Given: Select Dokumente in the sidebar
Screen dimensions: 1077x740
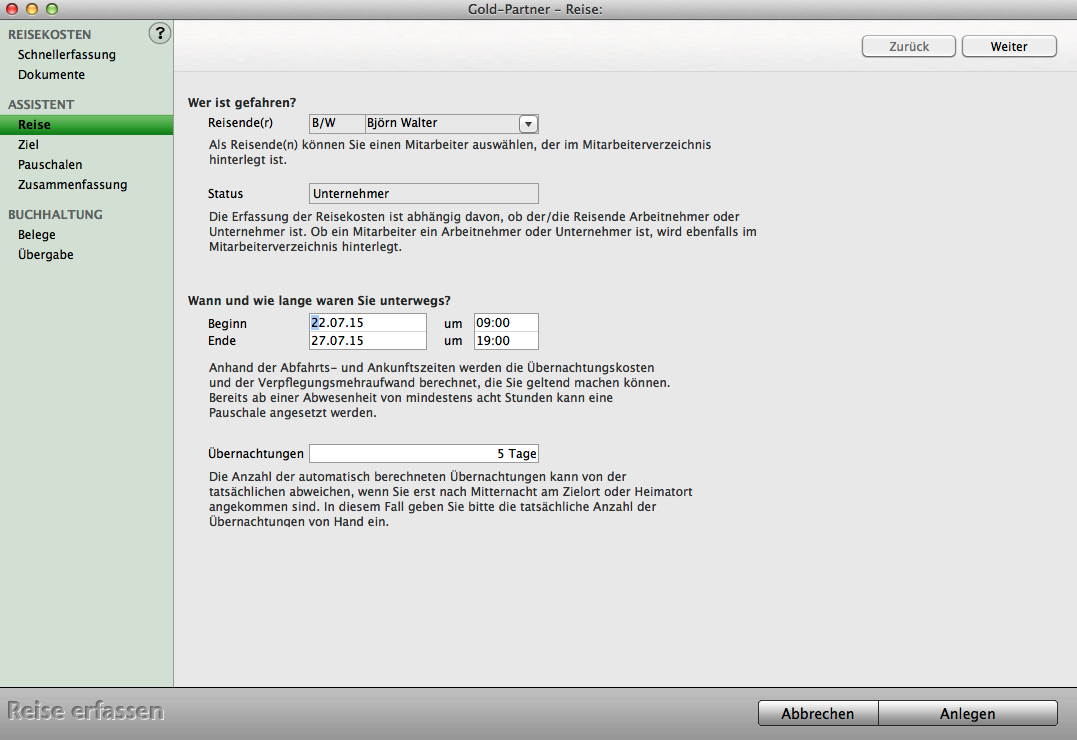Looking at the screenshot, I should pyautogui.click(x=51, y=75).
